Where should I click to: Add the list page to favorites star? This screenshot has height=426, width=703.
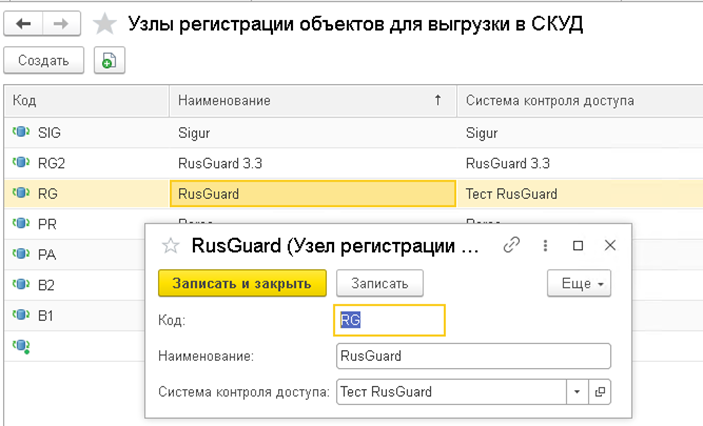click(x=104, y=24)
